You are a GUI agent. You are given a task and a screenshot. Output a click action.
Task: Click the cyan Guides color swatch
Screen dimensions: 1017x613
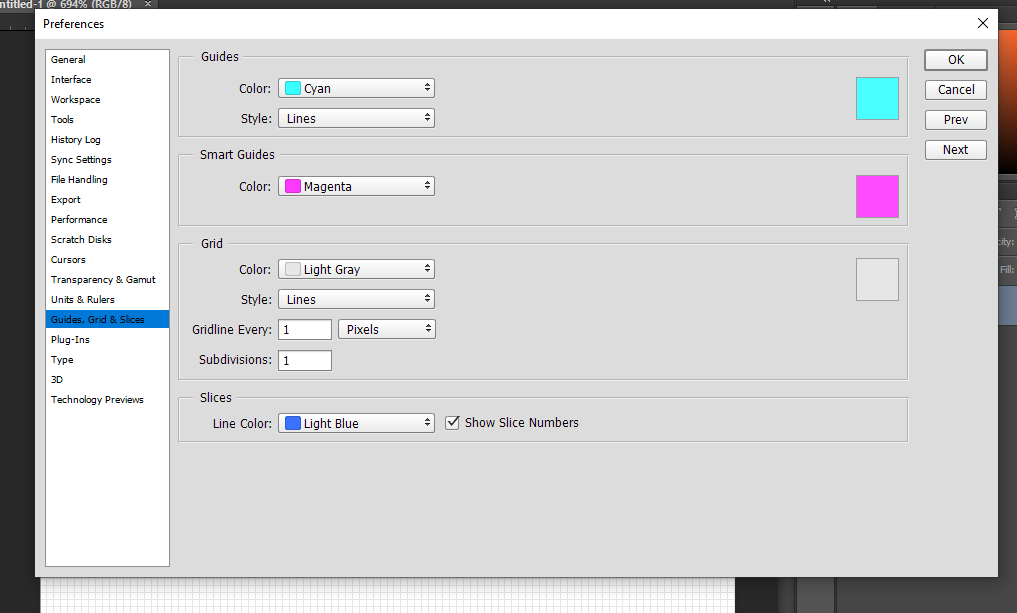(x=878, y=99)
